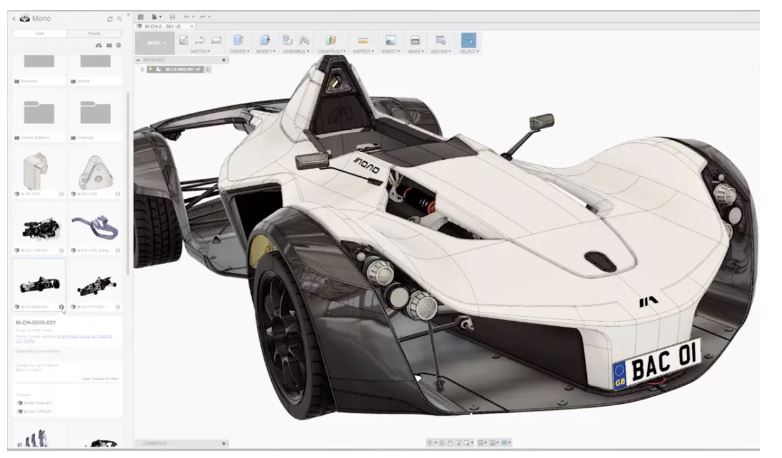Image resolution: width=782 pixels, height=458 pixels.
Task: Go back from the Mono project
Action: tap(14, 19)
